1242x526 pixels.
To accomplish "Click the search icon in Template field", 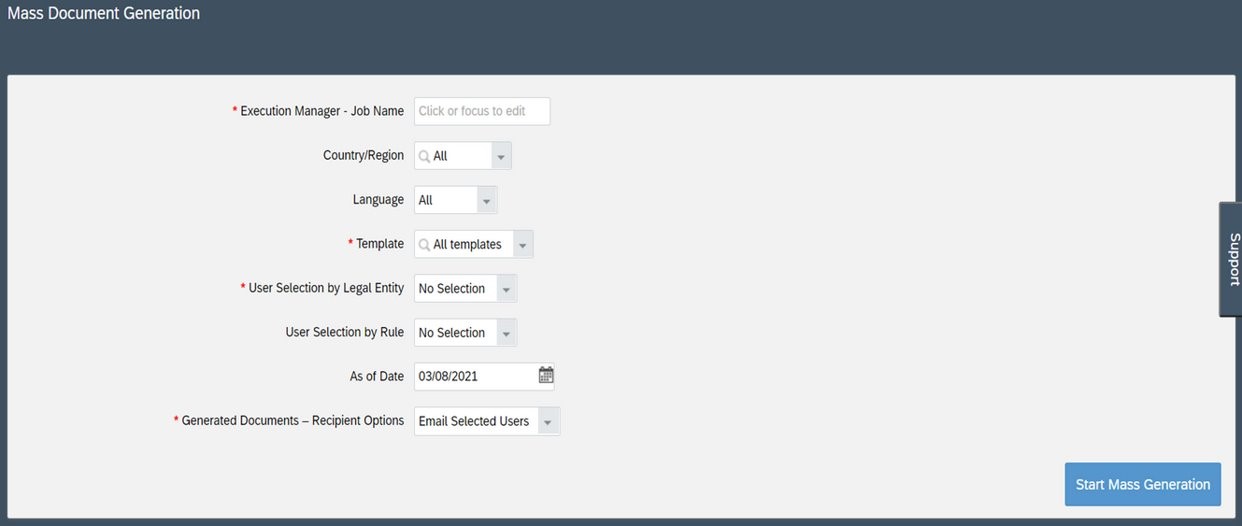I will click(x=424, y=244).
